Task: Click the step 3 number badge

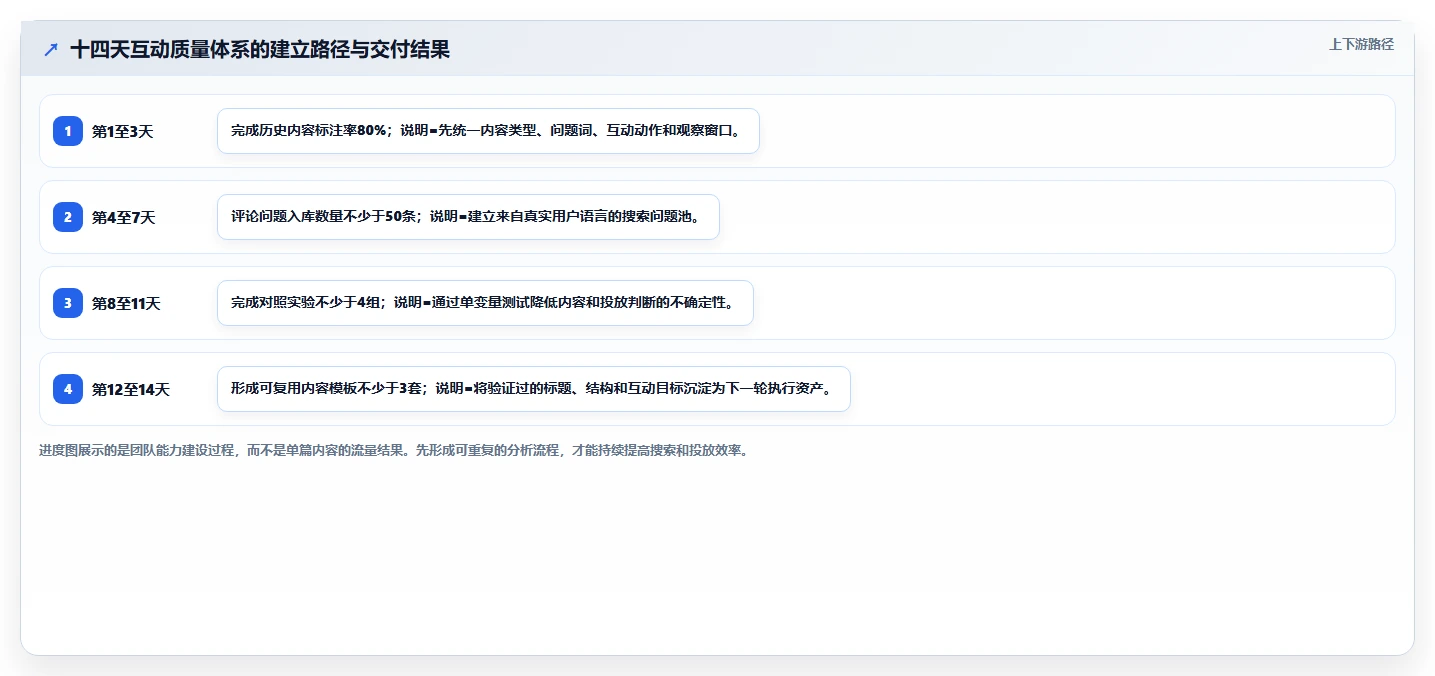Action: point(68,303)
